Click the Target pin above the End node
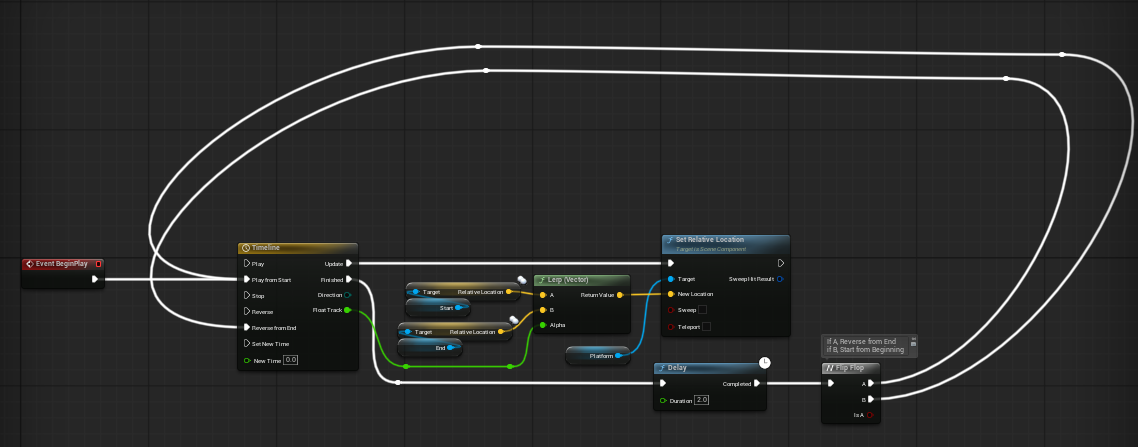The height and width of the screenshot is (447, 1138). pos(408,332)
